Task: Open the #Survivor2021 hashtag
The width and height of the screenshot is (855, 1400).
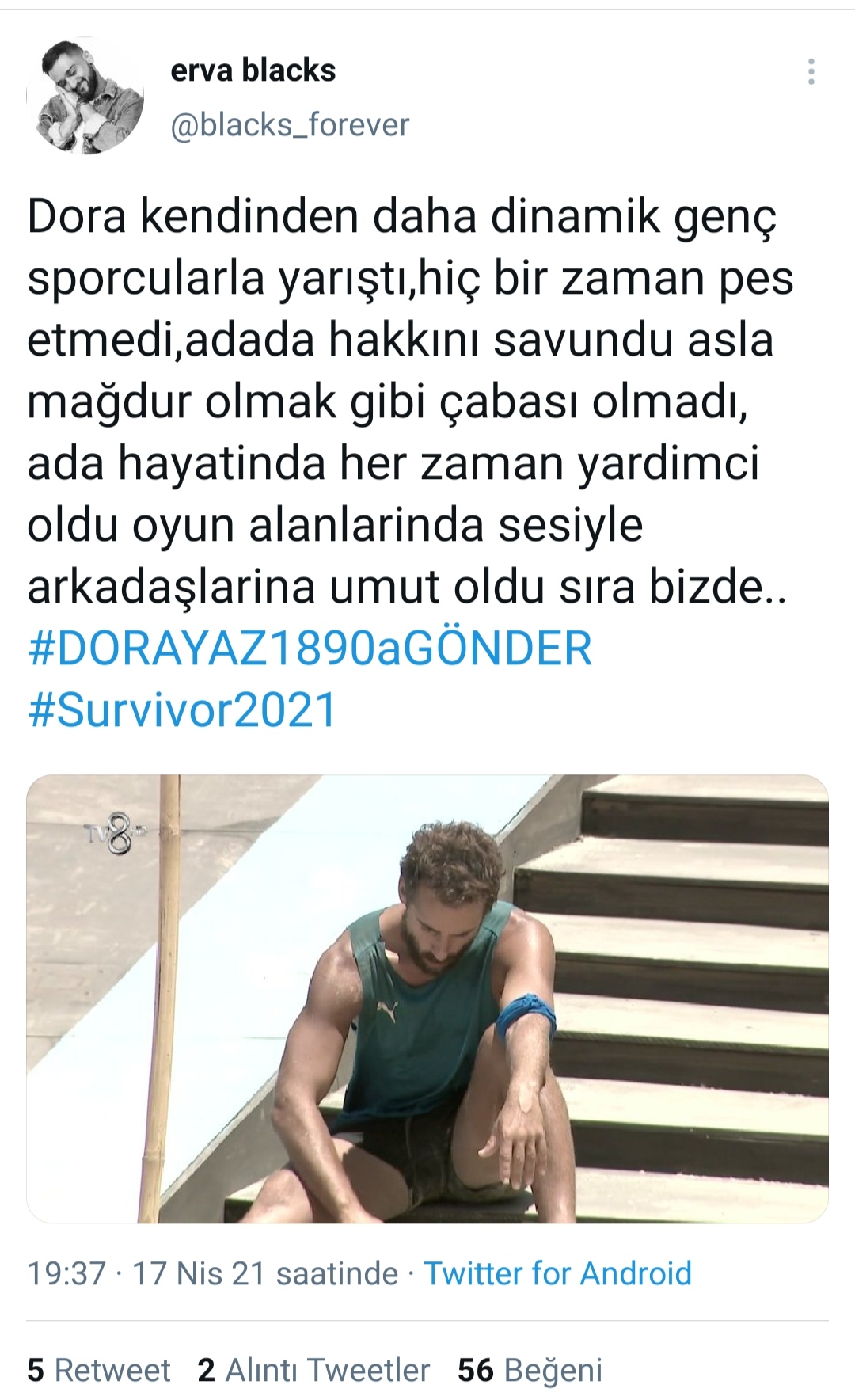Action: point(182,710)
